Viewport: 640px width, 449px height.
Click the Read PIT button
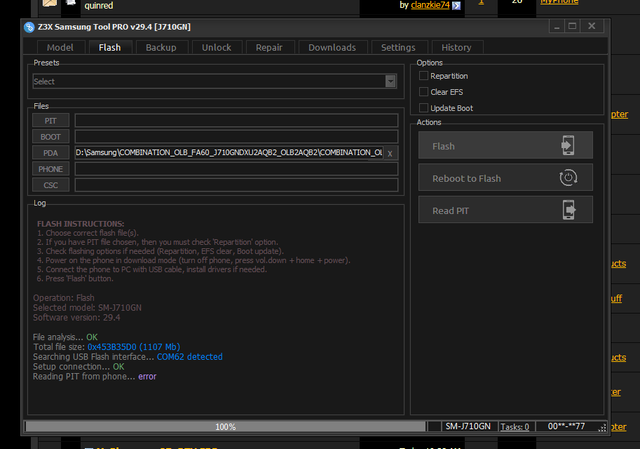505,210
